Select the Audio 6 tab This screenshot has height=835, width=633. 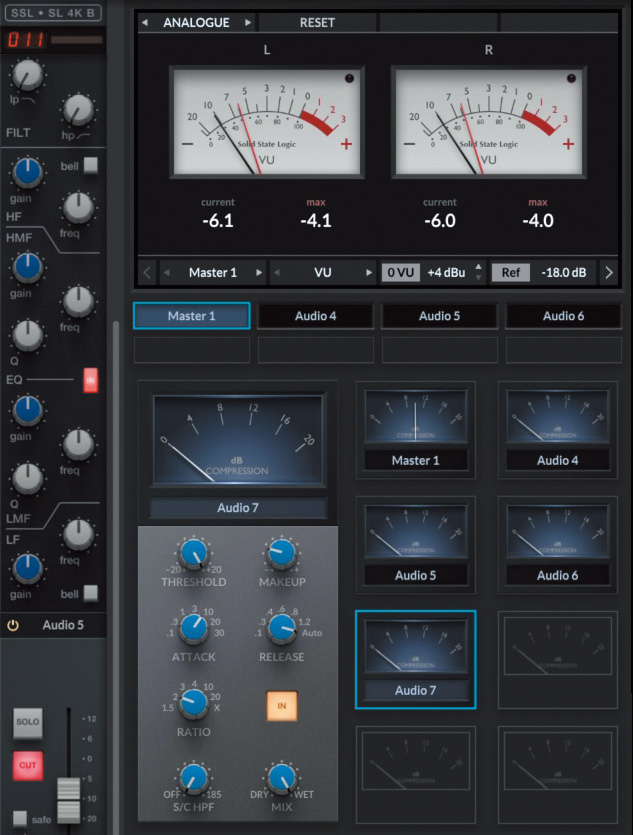pos(564,316)
